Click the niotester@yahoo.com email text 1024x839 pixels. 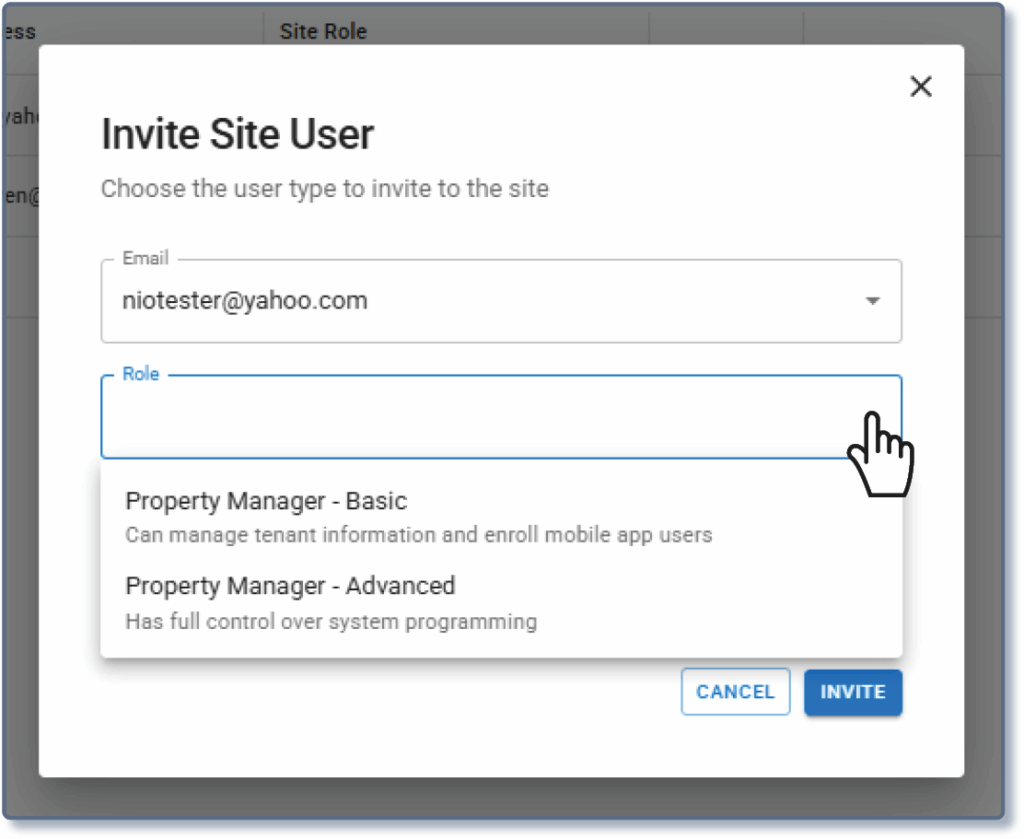(245, 300)
